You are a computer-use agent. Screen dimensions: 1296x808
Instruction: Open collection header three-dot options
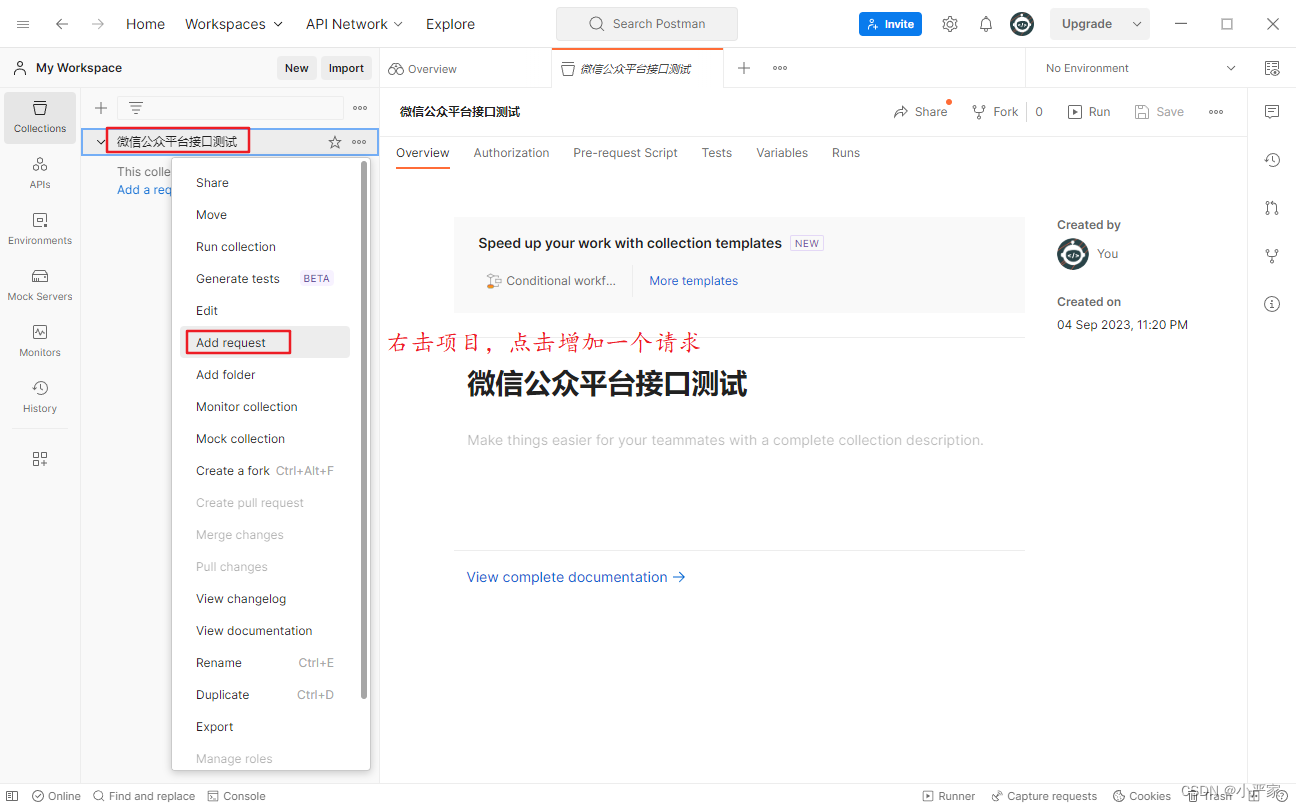point(1216,112)
